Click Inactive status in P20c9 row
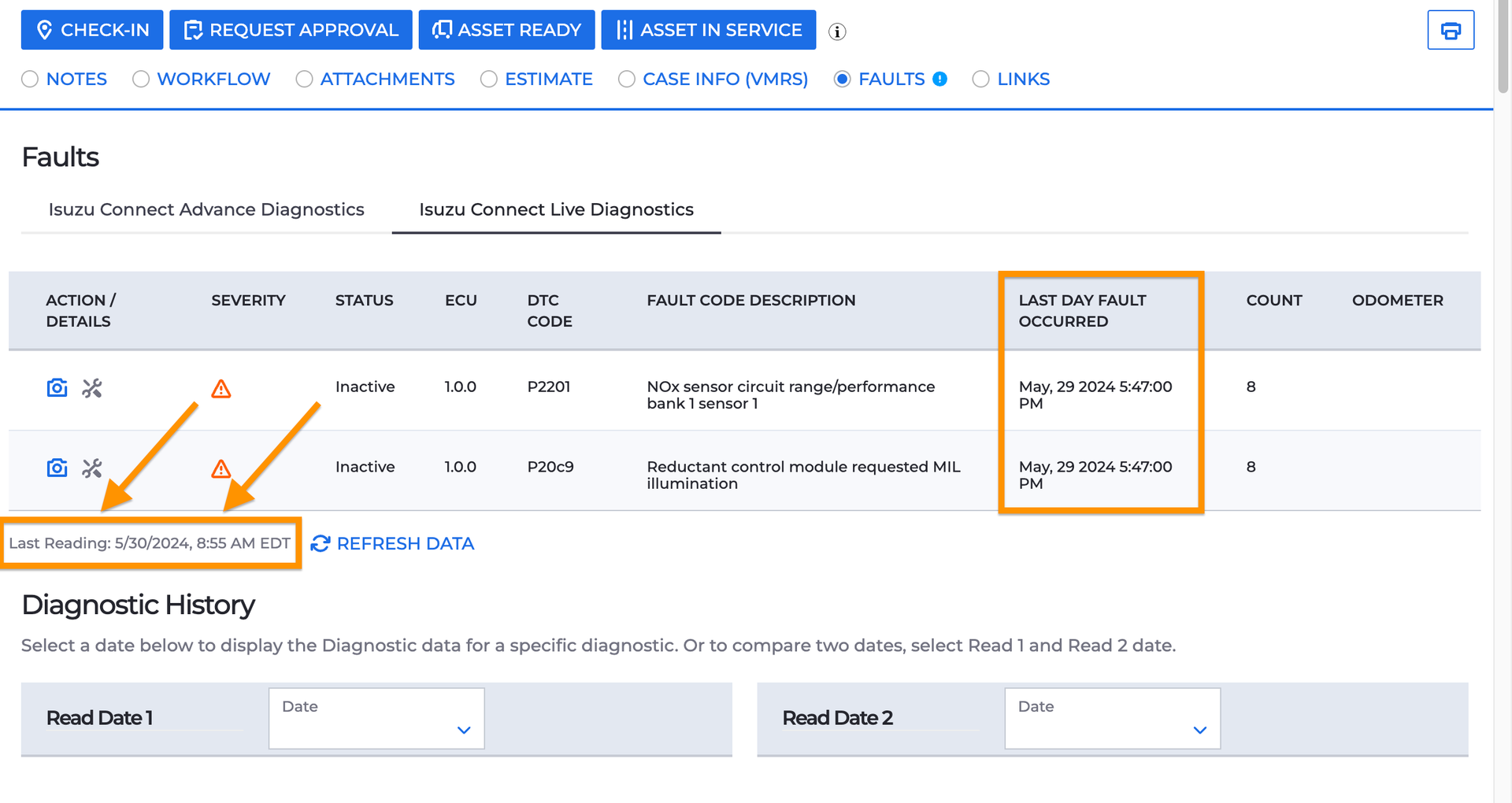The image size is (1512, 803). [365, 467]
